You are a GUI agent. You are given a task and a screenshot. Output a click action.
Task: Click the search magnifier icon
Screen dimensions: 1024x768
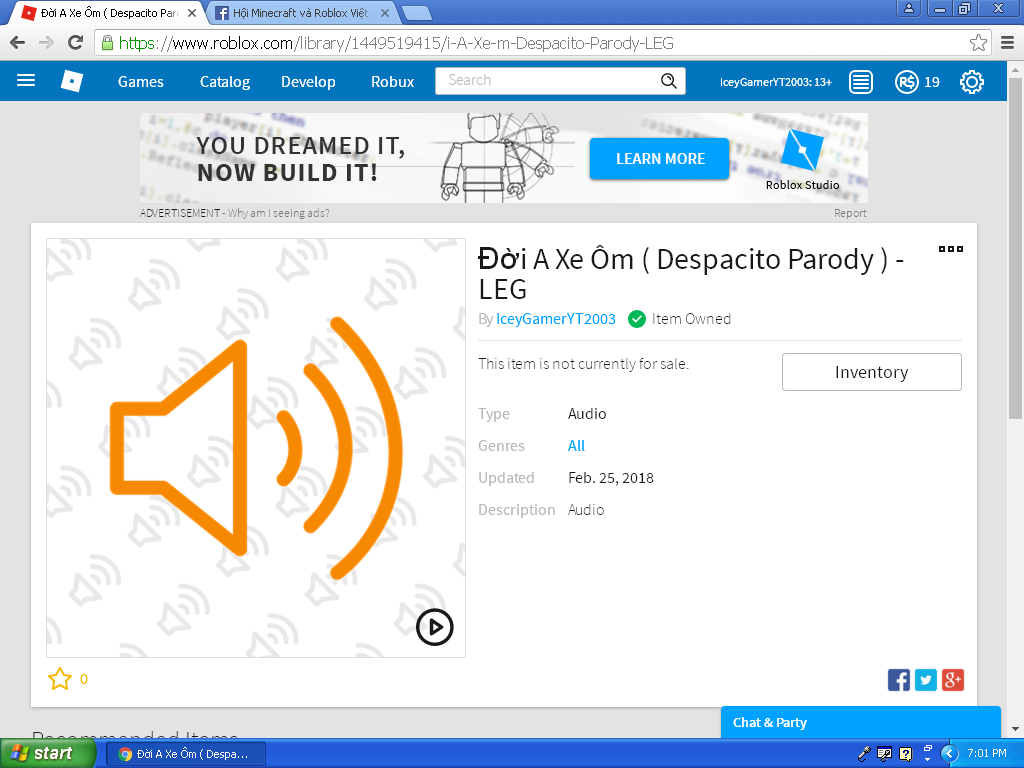click(668, 80)
